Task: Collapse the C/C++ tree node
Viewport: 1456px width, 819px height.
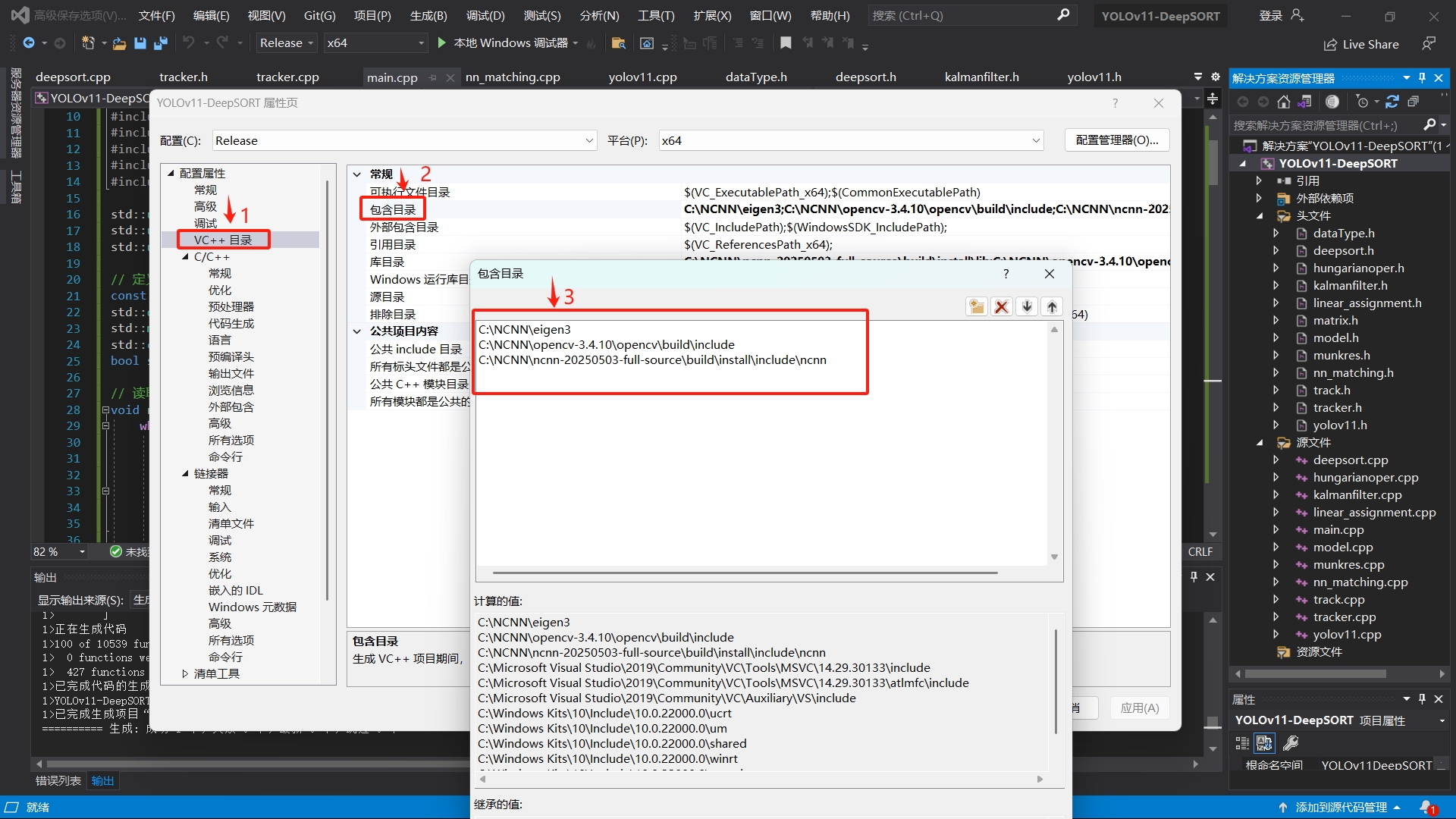Action: click(186, 257)
